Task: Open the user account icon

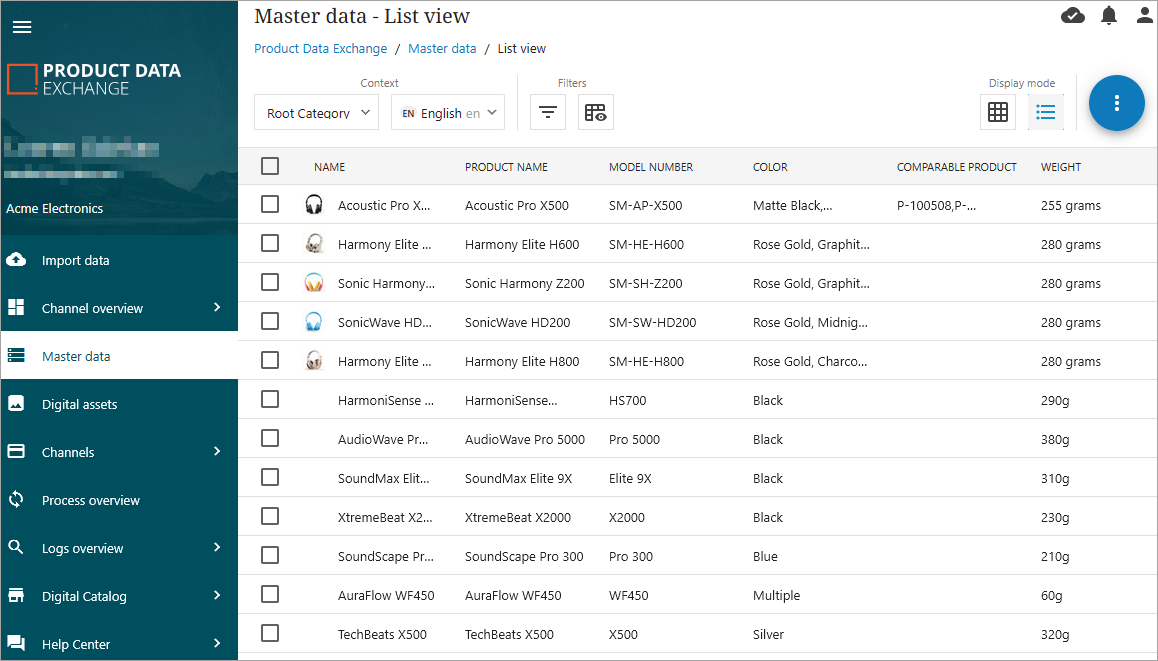Action: [1144, 15]
